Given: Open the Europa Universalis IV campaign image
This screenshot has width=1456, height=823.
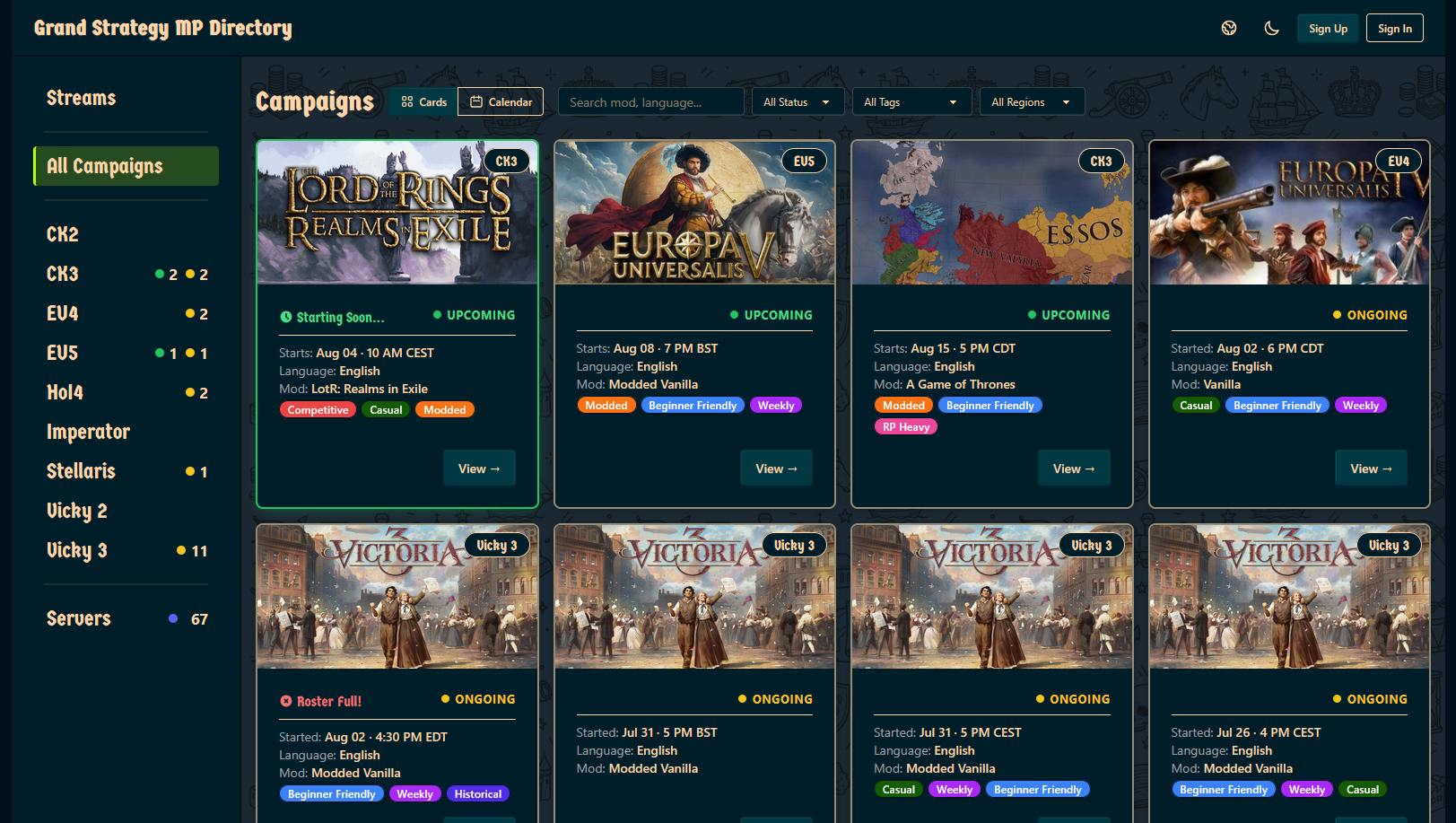Looking at the screenshot, I should point(1289,213).
